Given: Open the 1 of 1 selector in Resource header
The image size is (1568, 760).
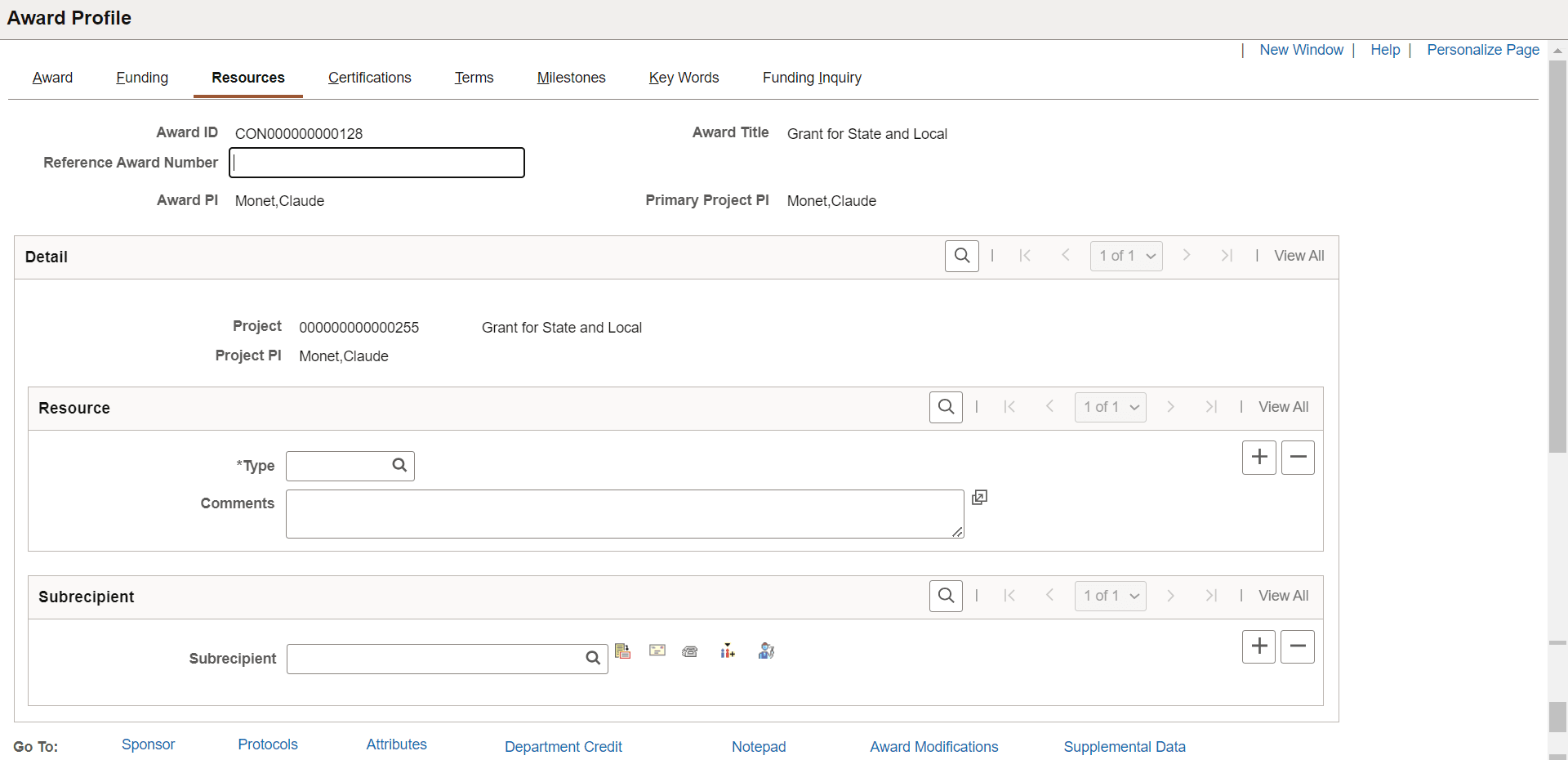Looking at the screenshot, I should tap(1110, 407).
